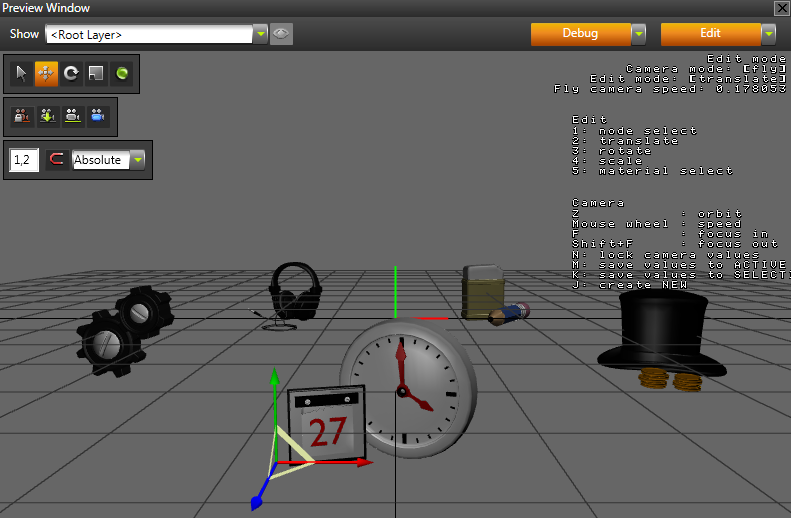The image size is (791, 518).
Task: Select the green sphere material tool
Action: tap(121, 73)
